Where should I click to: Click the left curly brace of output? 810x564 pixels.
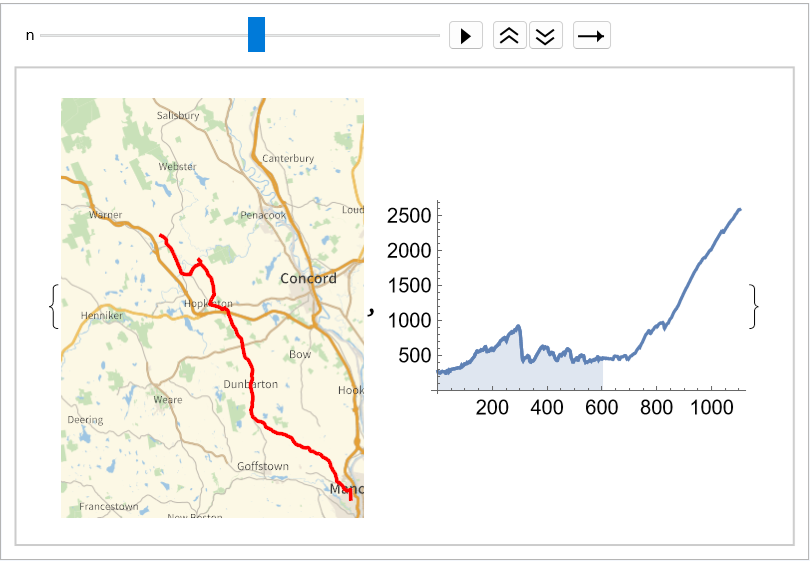tap(53, 306)
